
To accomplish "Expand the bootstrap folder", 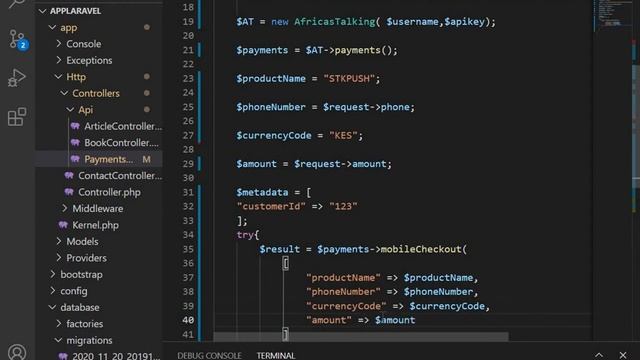I will tap(53, 274).
